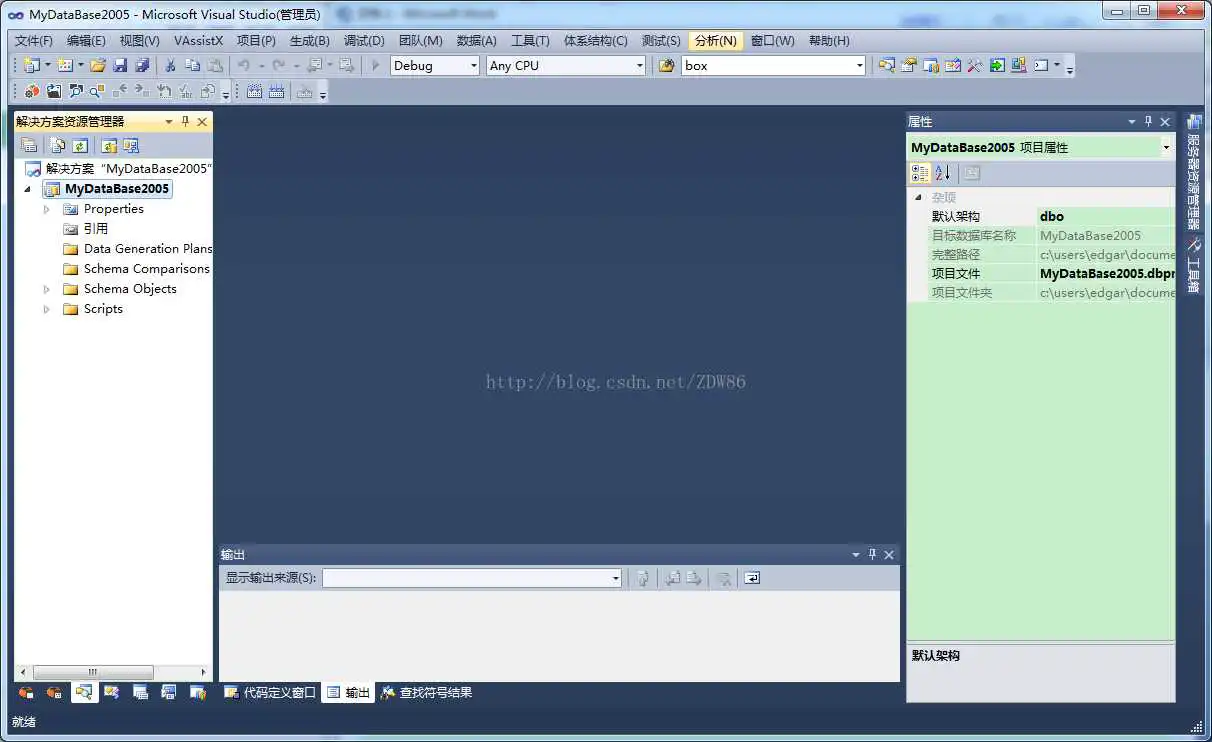The width and height of the screenshot is (1212, 742).
Task: Click the Save All toolbar icon
Action: click(x=142, y=66)
